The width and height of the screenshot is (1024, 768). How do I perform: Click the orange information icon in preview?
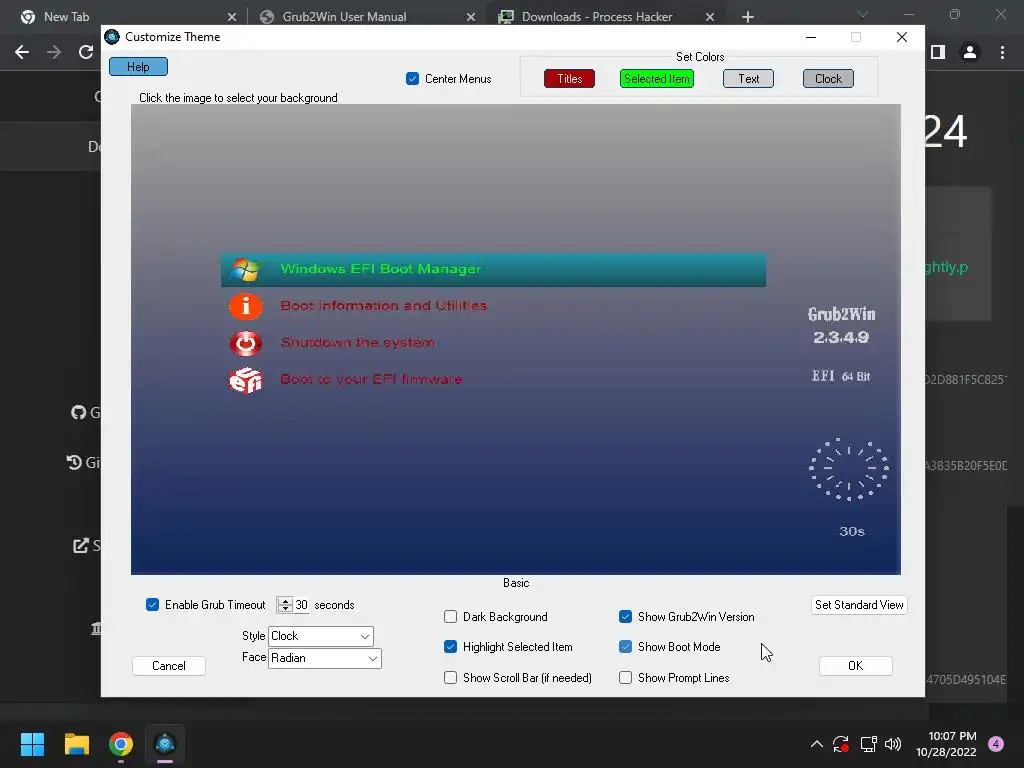tap(246, 306)
